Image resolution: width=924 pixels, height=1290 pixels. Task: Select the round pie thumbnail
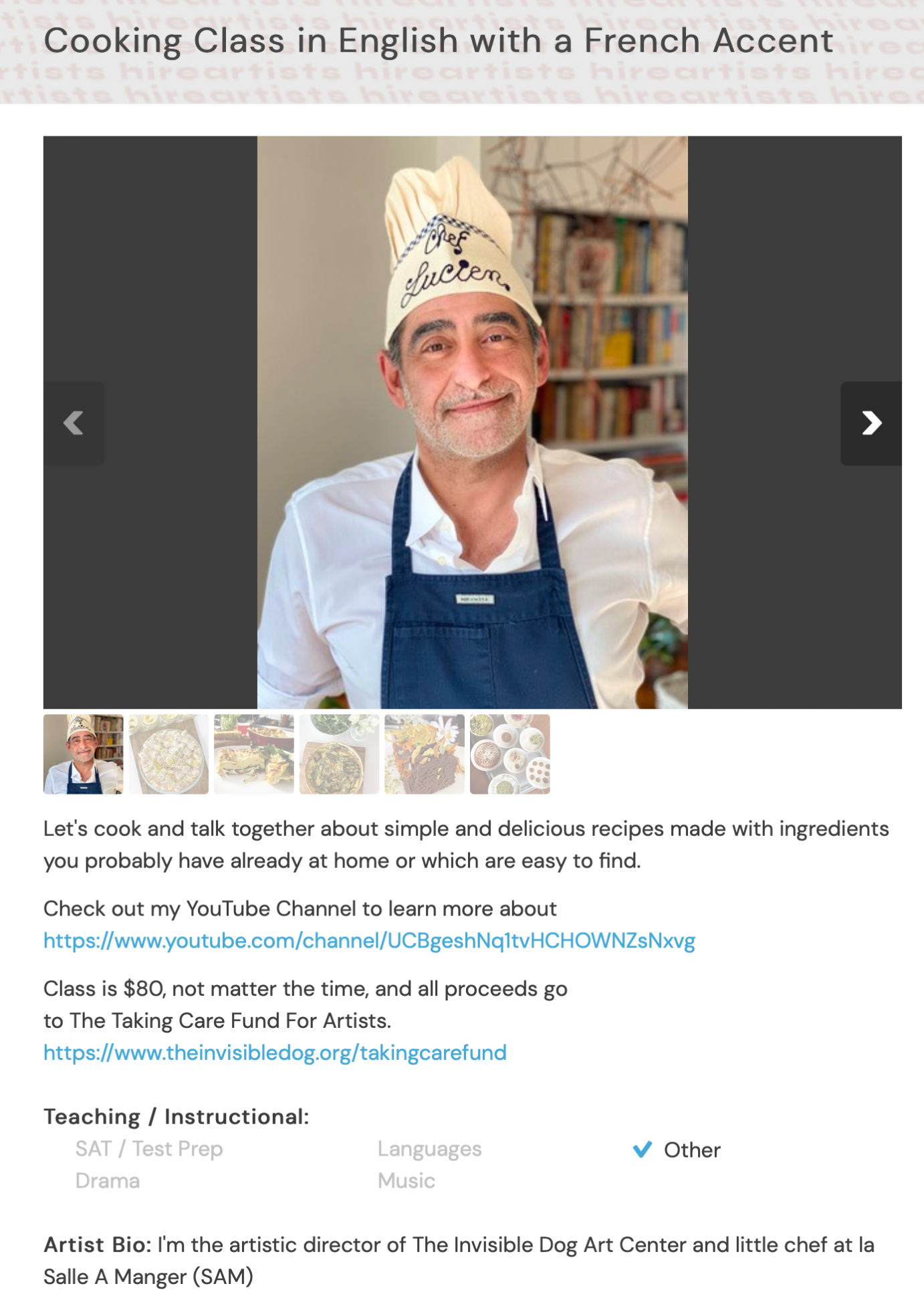pyautogui.click(x=168, y=754)
